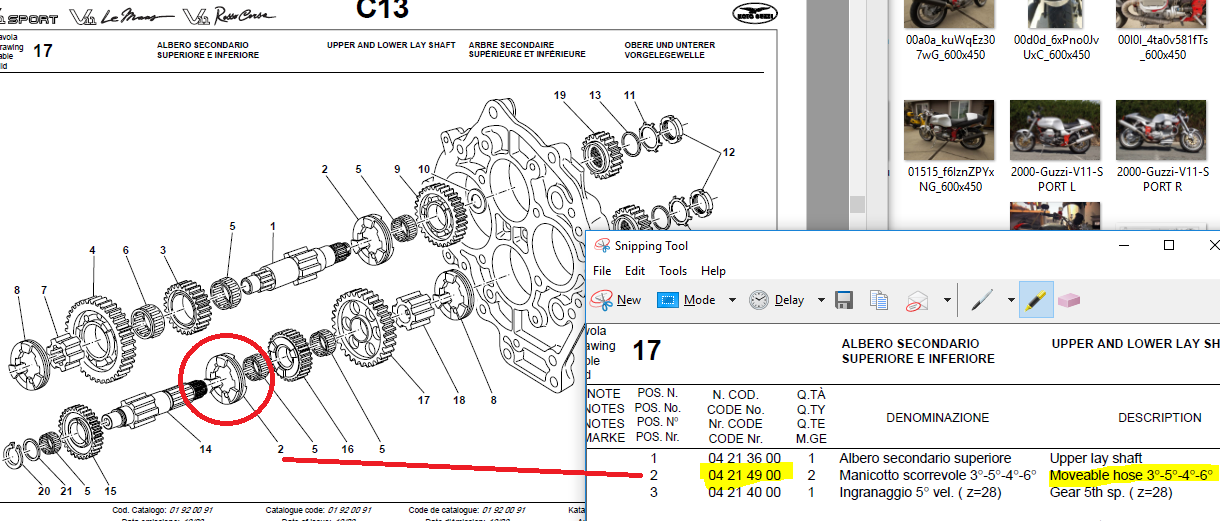Expand the Pen options dropdown arrow
The height and width of the screenshot is (521, 1220).
pyautogui.click(x=1010, y=300)
